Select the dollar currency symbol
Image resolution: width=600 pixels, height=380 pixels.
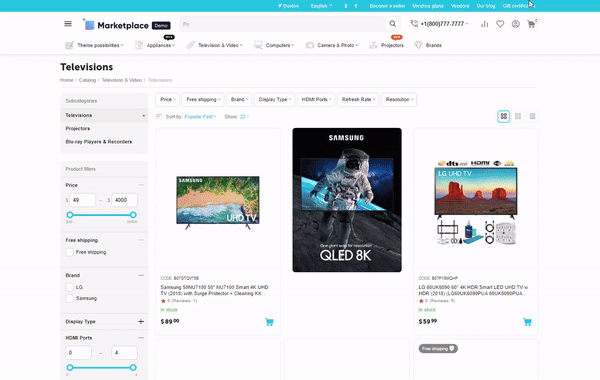[346, 6]
